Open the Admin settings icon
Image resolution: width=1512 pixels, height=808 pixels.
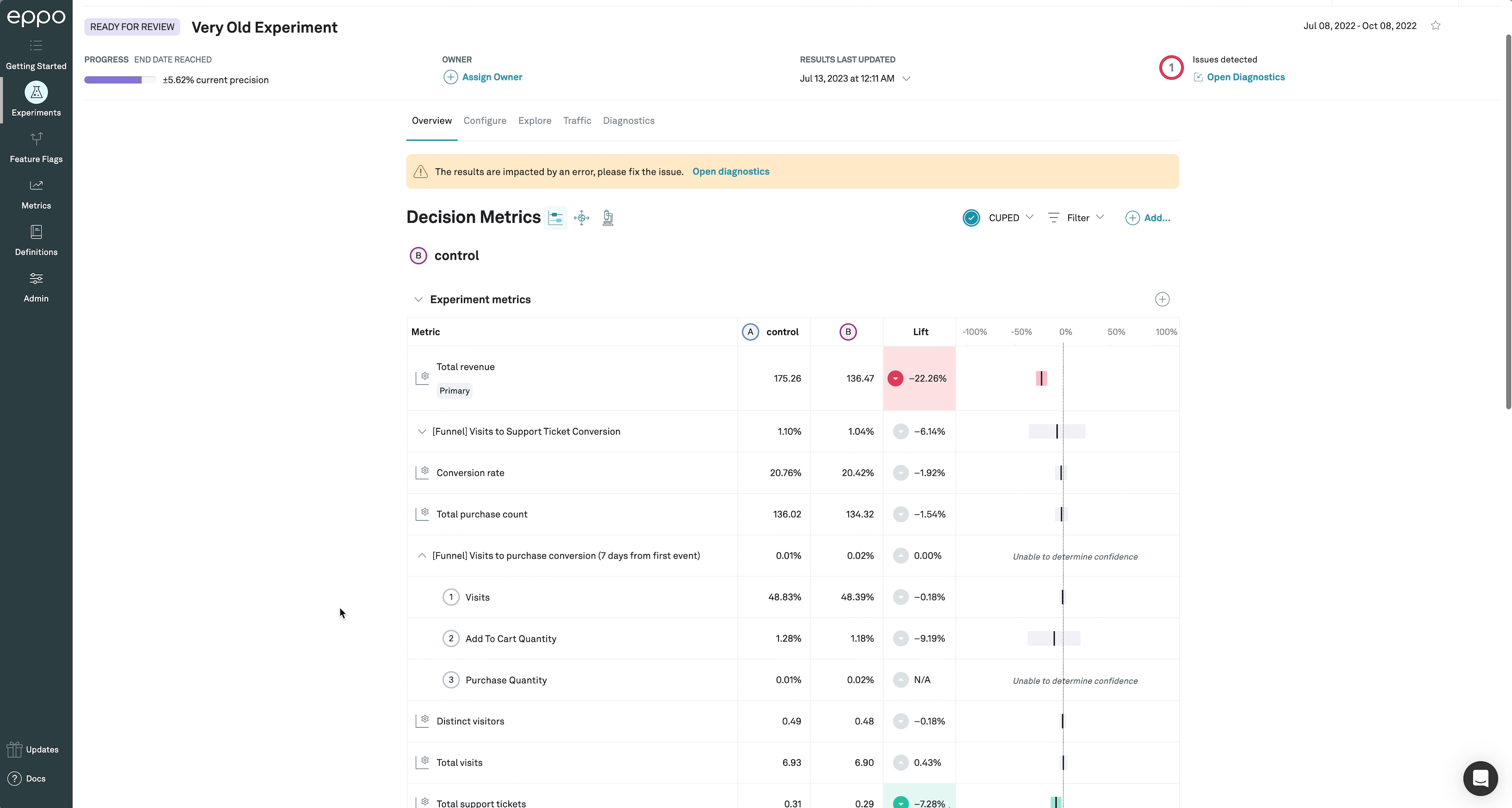pyautogui.click(x=36, y=279)
